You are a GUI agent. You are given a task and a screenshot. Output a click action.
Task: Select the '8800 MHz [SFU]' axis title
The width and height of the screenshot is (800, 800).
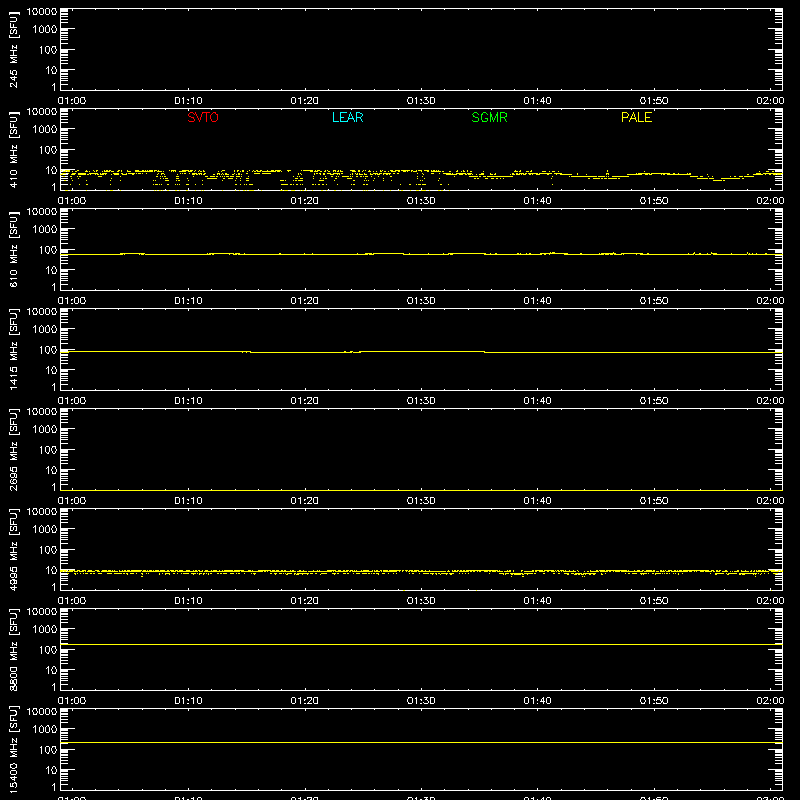[13, 649]
